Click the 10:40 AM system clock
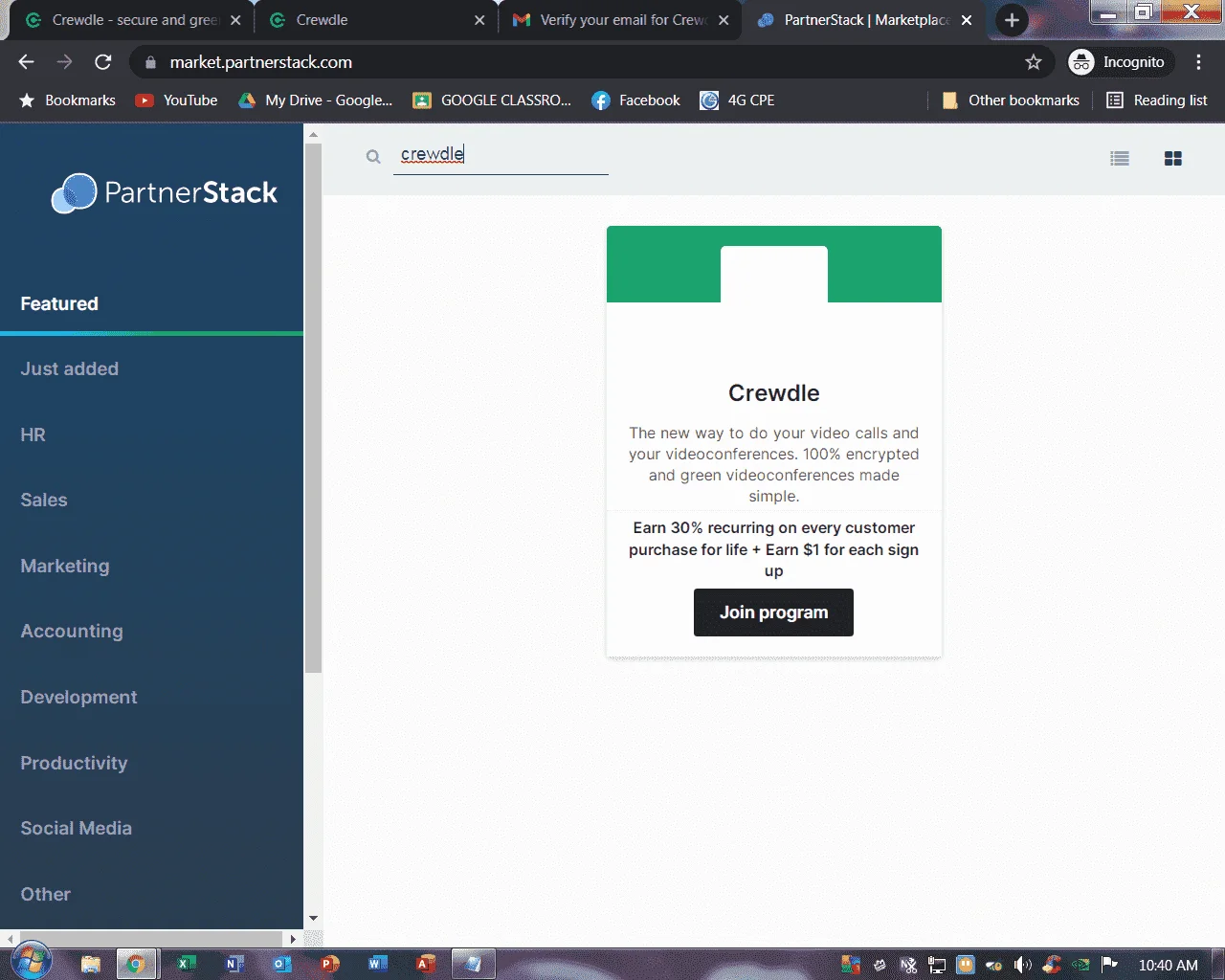The image size is (1225, 980). point(1168,966)
